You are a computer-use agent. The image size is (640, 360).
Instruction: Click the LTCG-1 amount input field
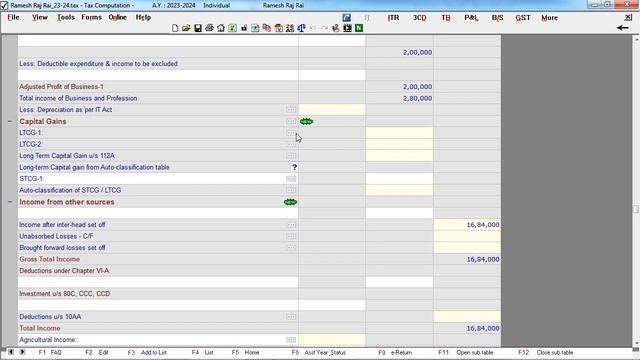(399, 133)
